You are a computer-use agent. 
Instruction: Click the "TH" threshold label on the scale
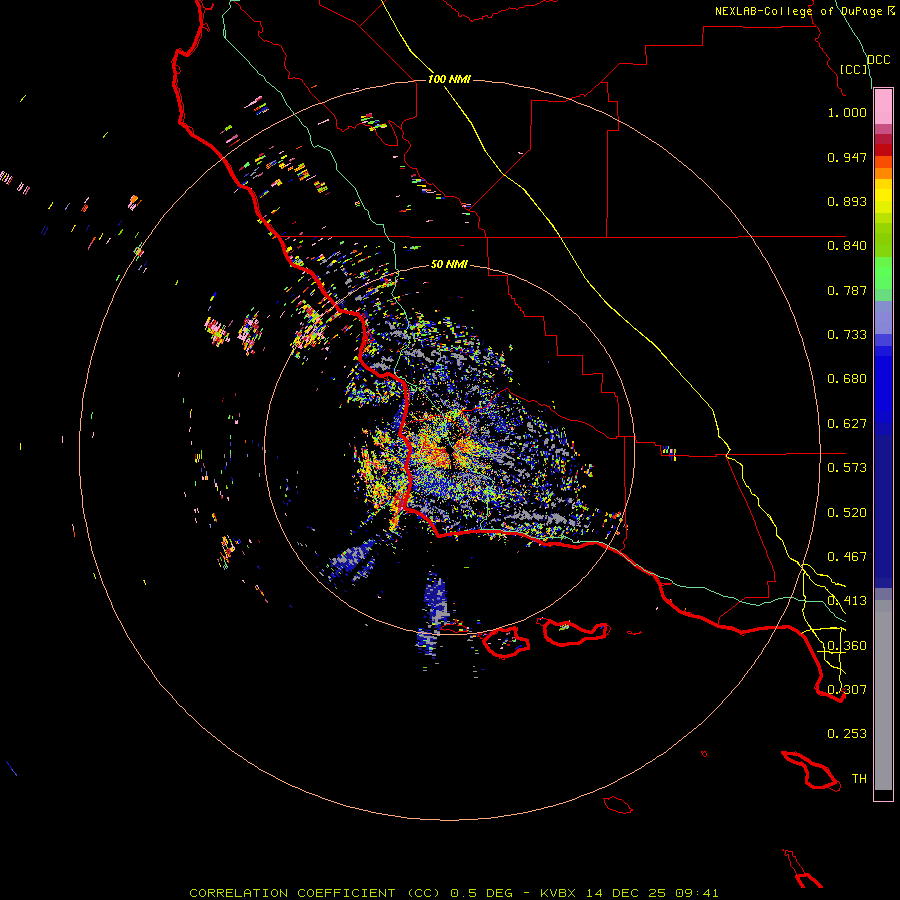859,779
